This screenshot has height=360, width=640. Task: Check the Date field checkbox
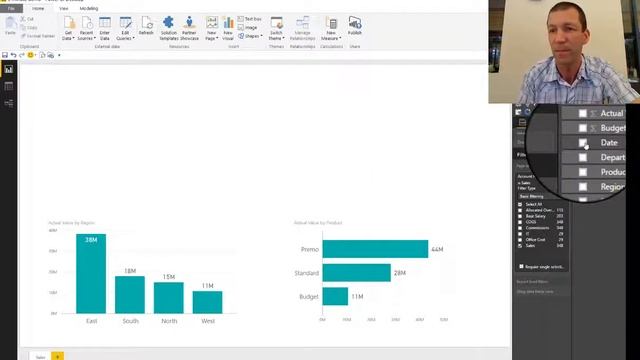[x=582, y=142]
